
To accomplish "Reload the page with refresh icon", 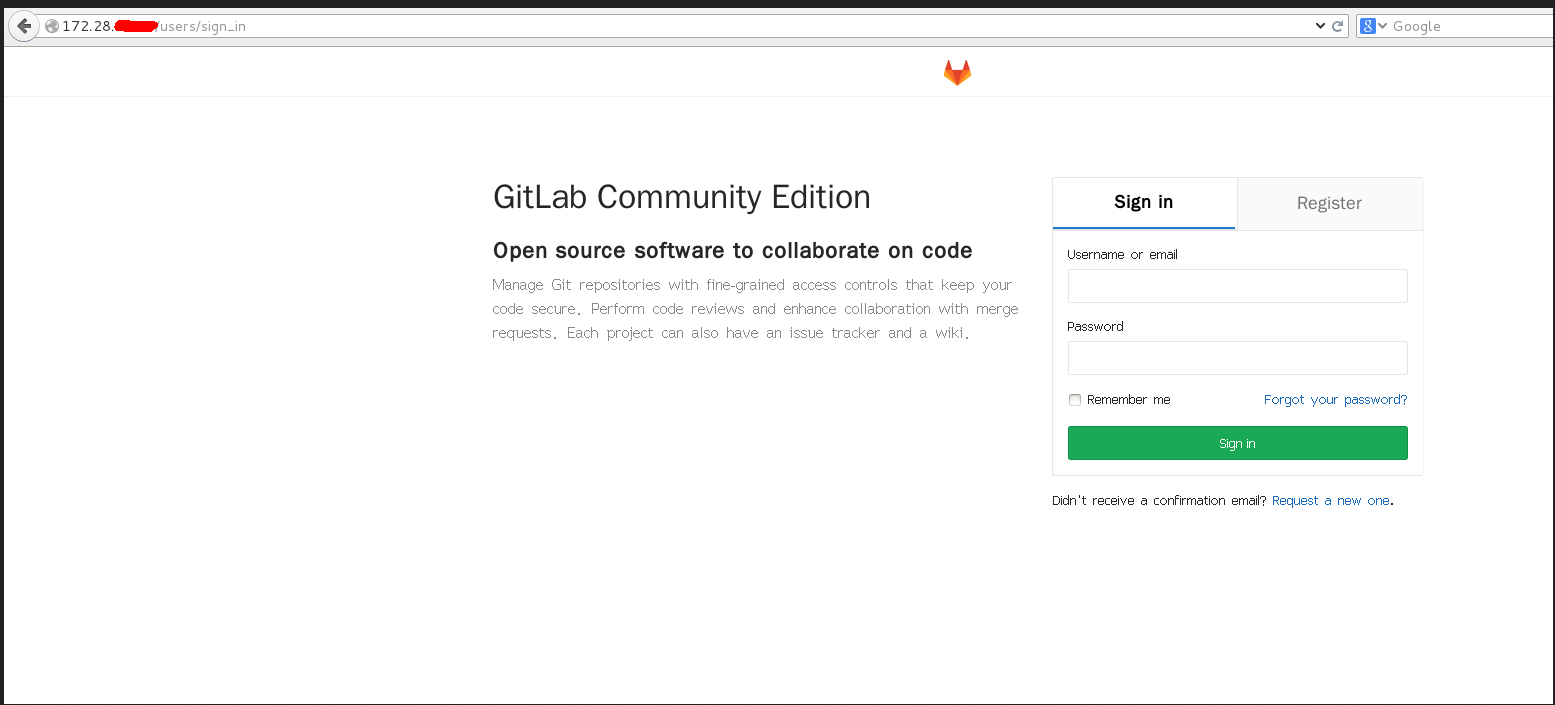I will tap(1337, 26).
